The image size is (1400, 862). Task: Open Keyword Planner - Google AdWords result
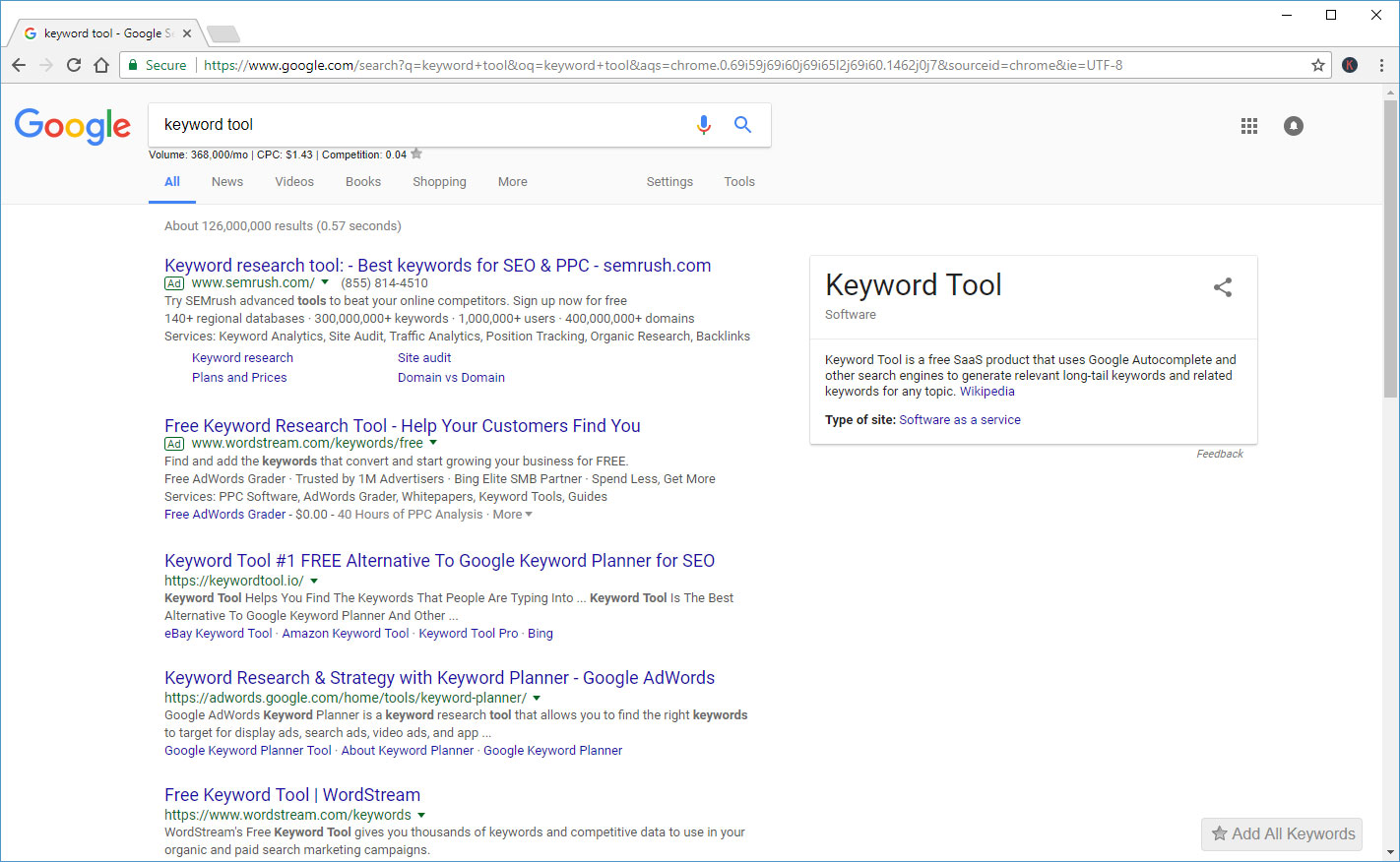pyautogui.click(x=440, y=678)
